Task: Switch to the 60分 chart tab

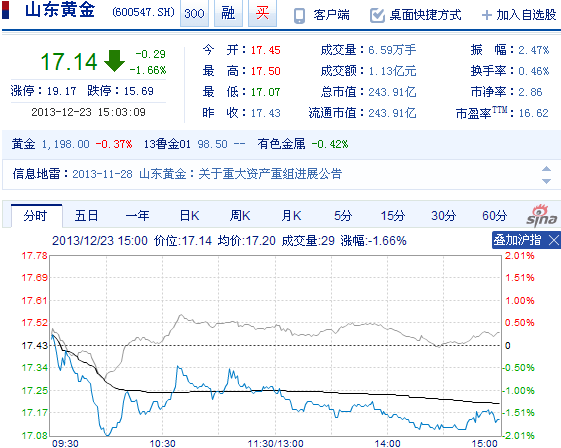Action: [x=494, y=216]
